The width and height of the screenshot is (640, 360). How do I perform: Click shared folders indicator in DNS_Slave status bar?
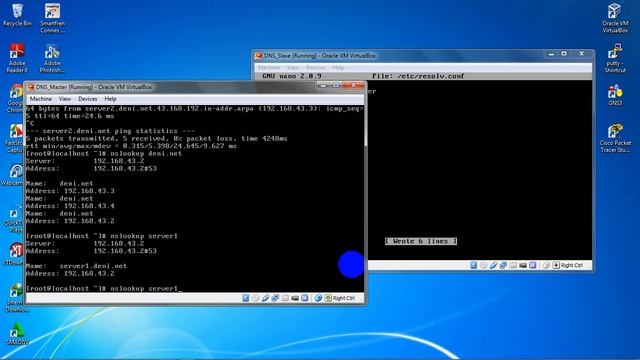(513, 265)
